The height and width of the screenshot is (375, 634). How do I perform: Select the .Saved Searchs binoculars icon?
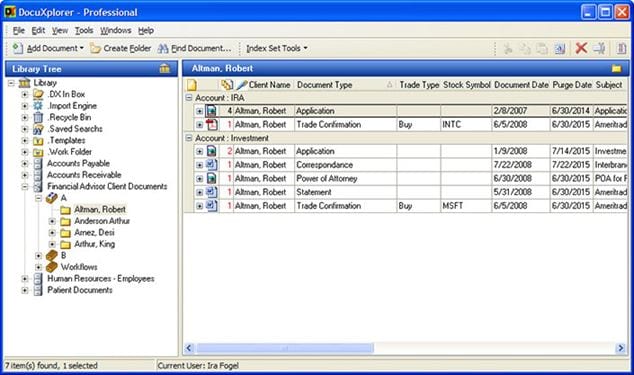coord(38,129)
